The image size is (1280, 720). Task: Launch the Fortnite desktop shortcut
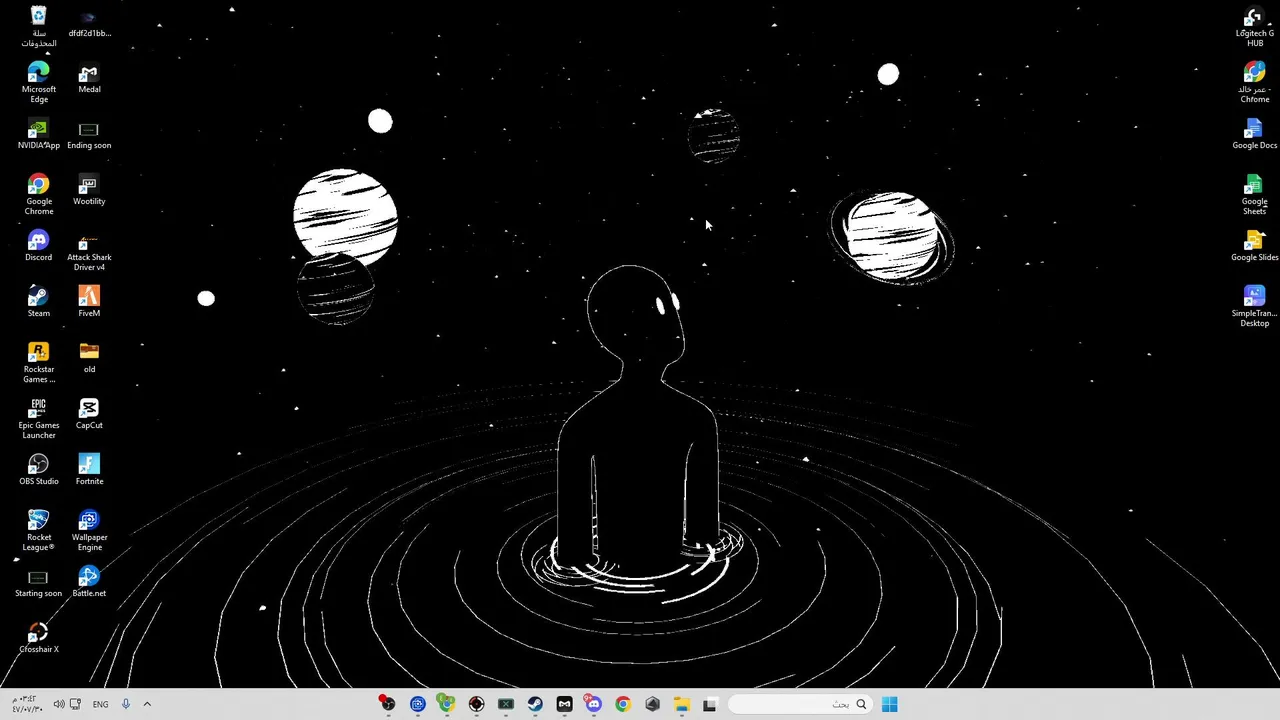pyautogui.click(x=89, y=471)
